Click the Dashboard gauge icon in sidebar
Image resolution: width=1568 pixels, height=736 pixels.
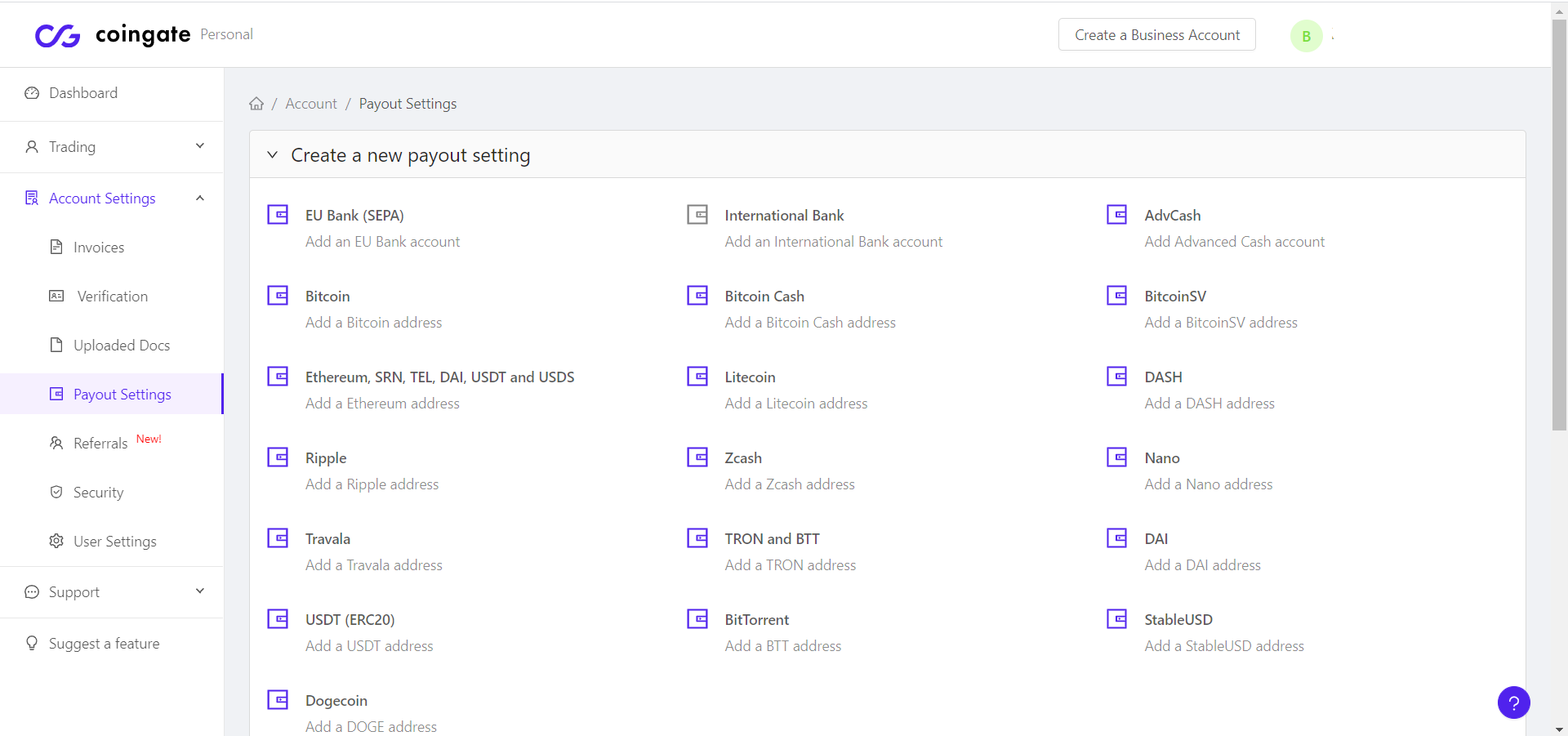click(32, 93)
